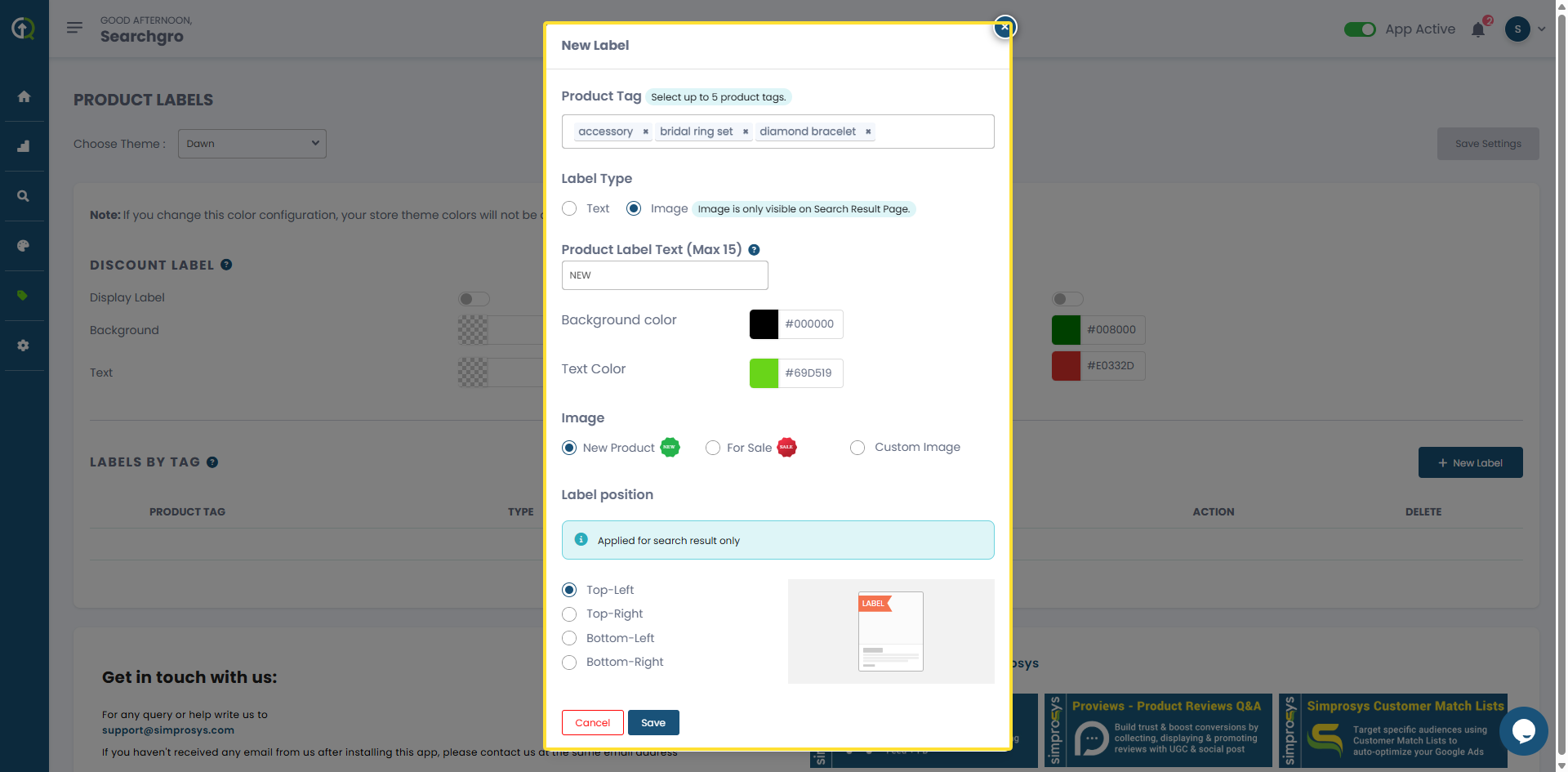Click the Save button
Image resolution: width=1568 pixels, height=772 pixels.
click(x=653, y=722)
